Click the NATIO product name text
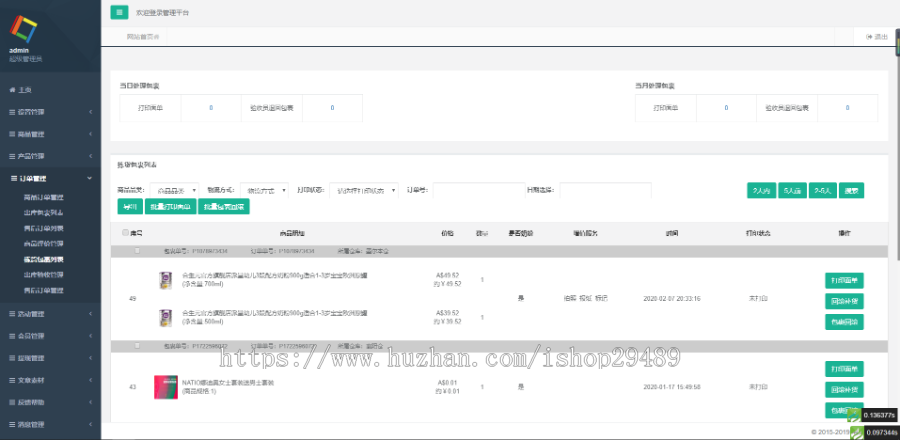 click(228, 383)
